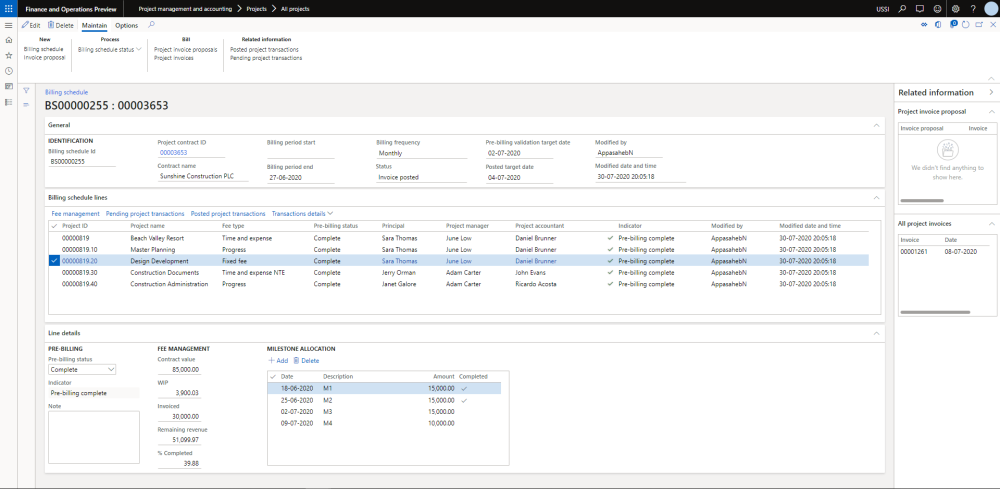The height and width of the screenshot is (489, 1000).
Task: Toggle select-all checkbox in Billing schedule lines header
Action: (x=54, y=226)
